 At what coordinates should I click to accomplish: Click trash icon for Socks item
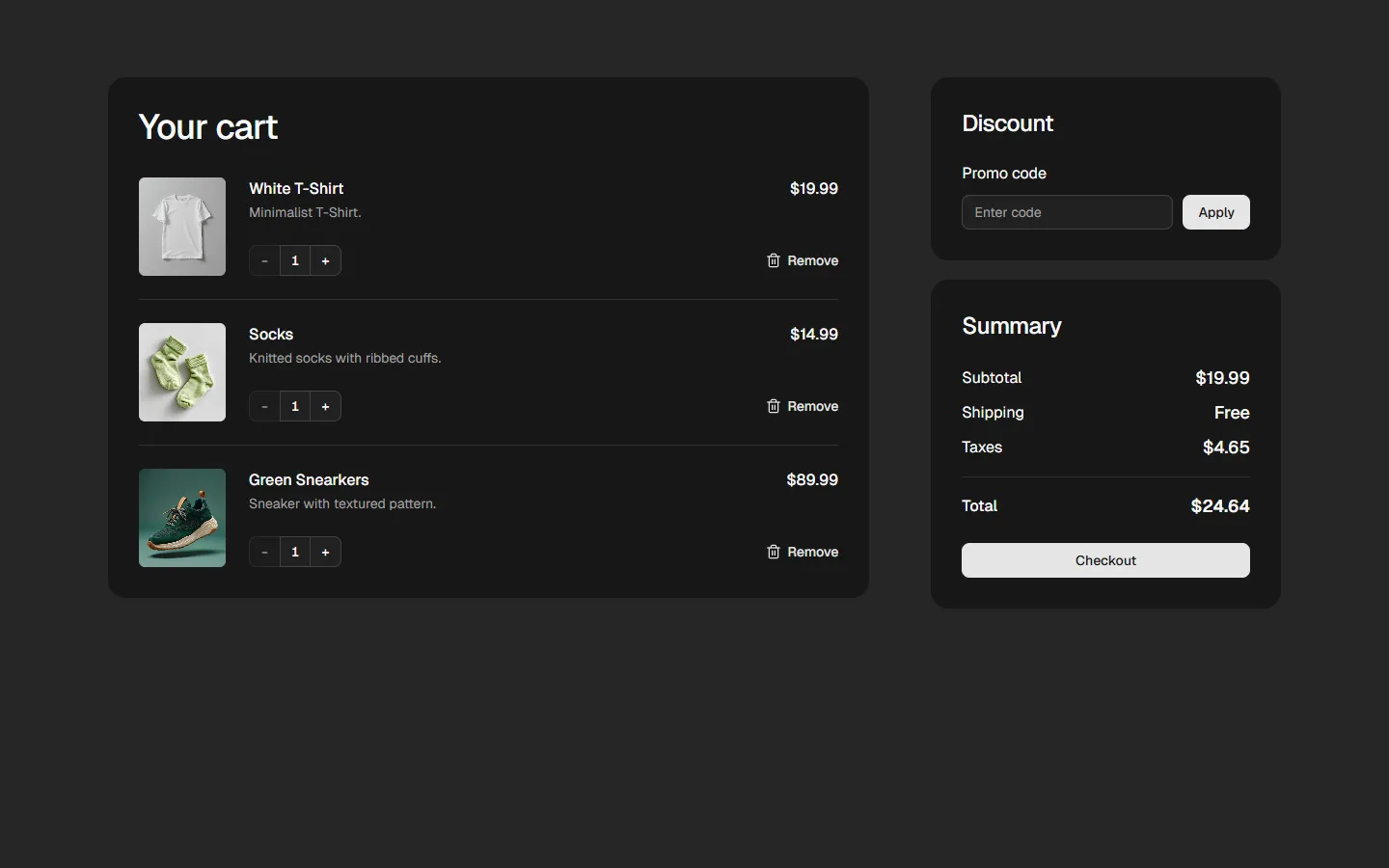click(x=773, y=406)
